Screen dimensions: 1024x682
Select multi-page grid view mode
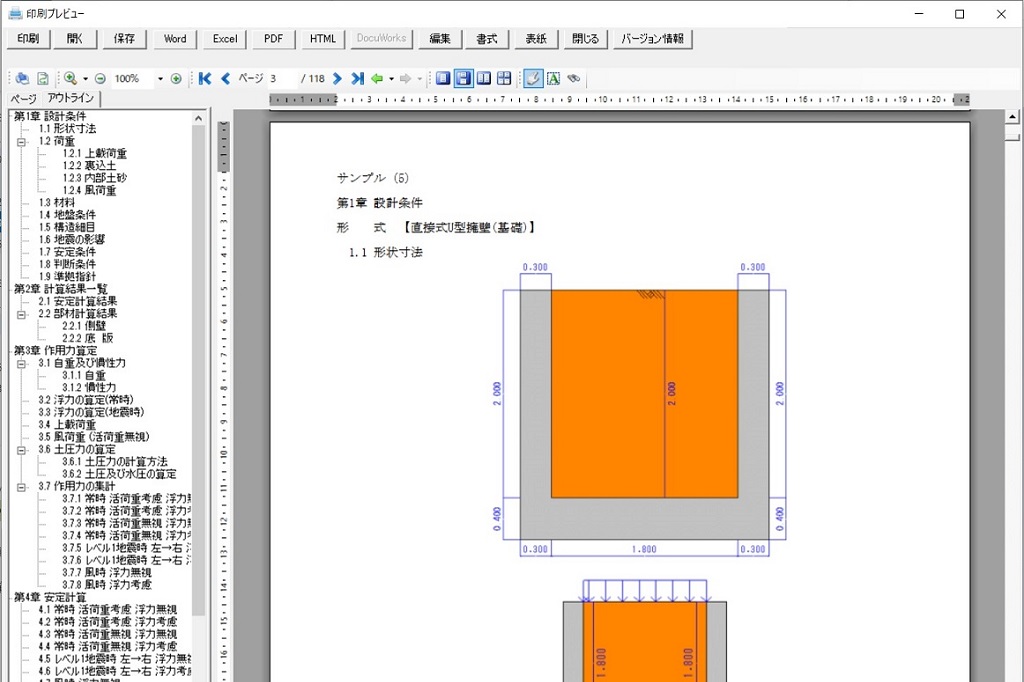[504, 78]
